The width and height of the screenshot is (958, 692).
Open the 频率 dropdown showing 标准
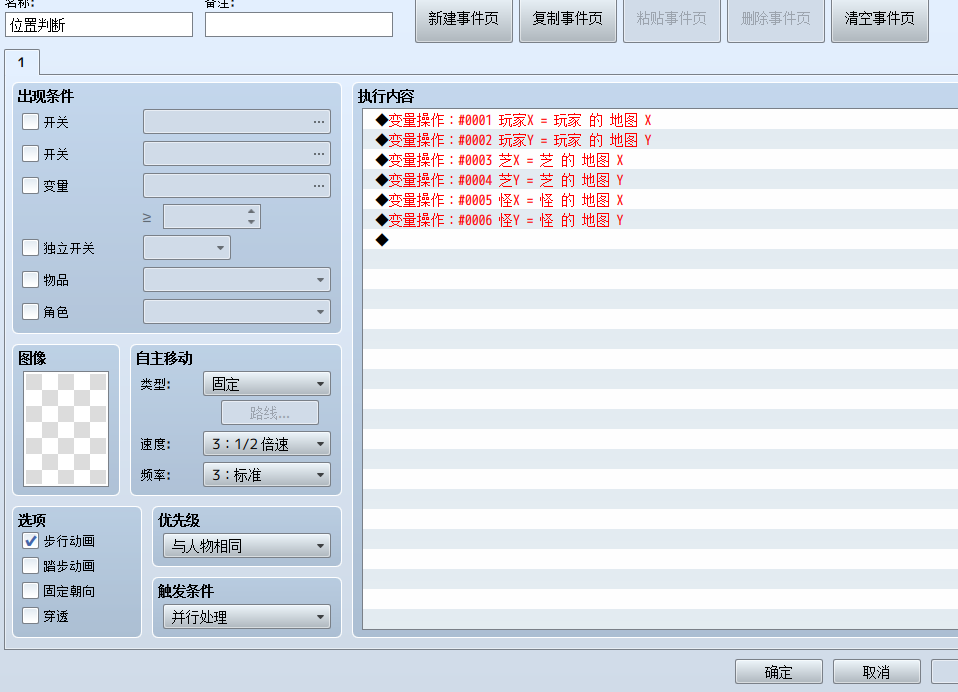click(267, 475)
